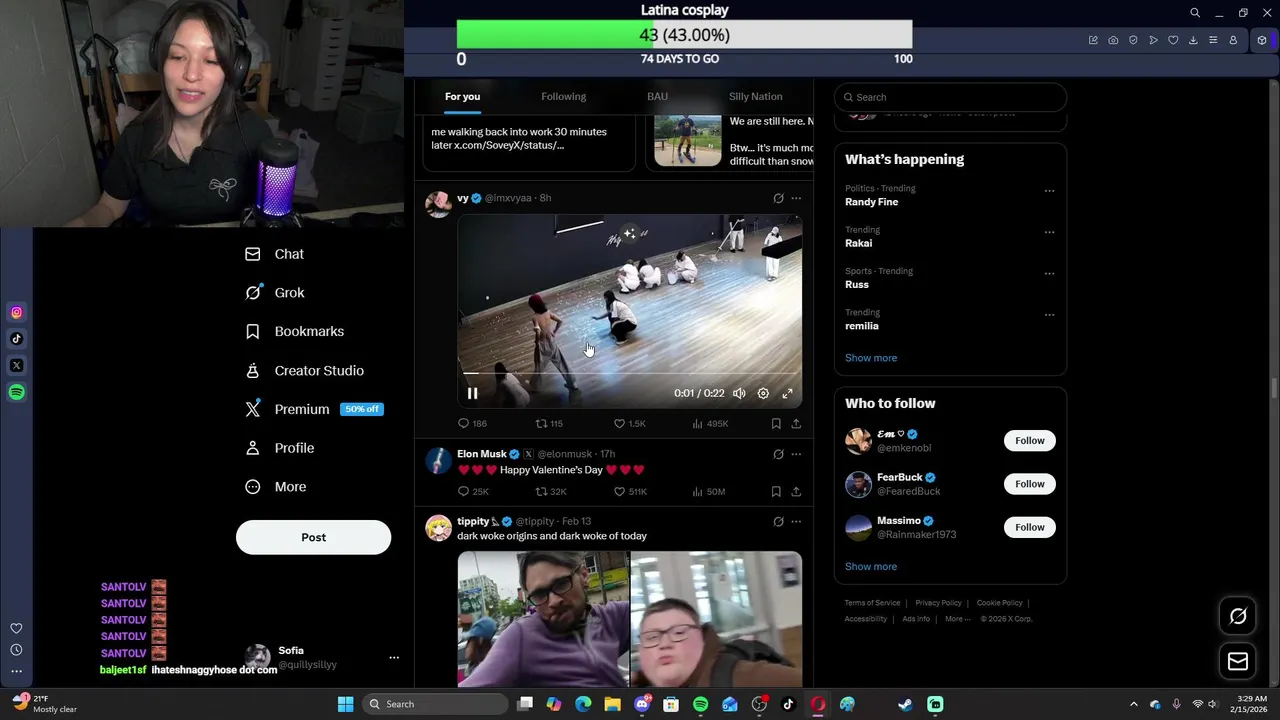Viewport: 1280px width, 720px height.
Task: Repost the vy post (115)
Action: 549,424
